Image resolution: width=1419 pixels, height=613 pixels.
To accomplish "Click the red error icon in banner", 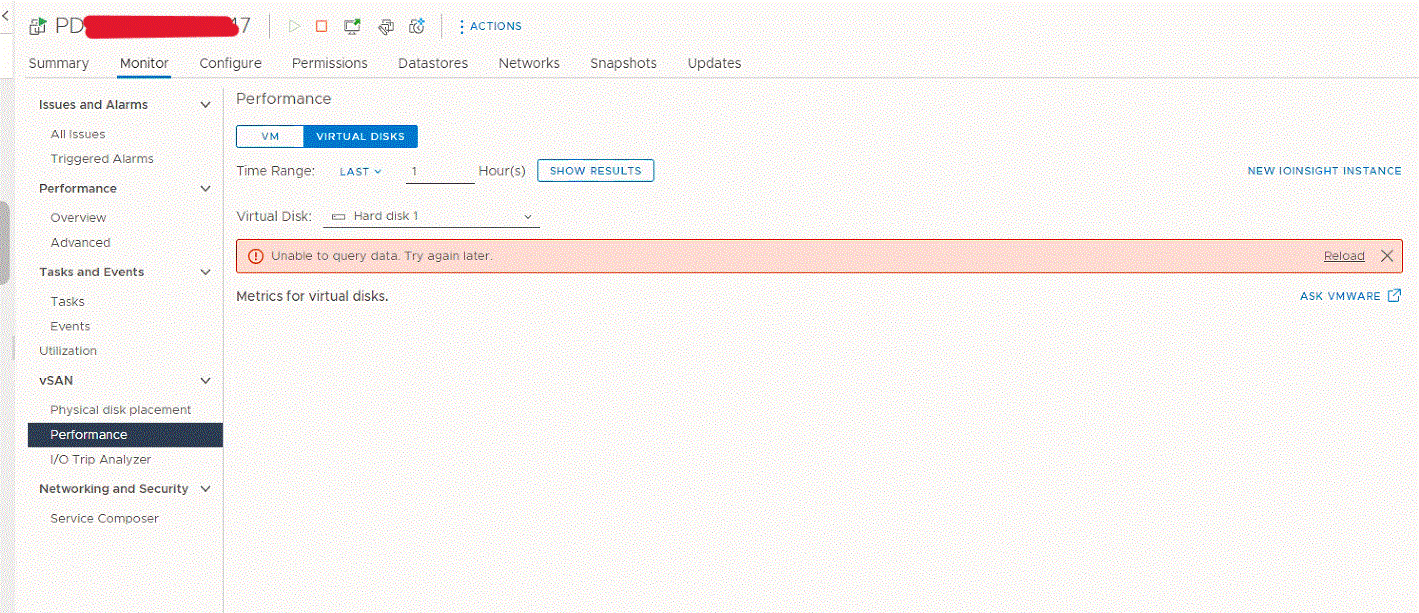I will pyautogui.click(x=255, y=256).
